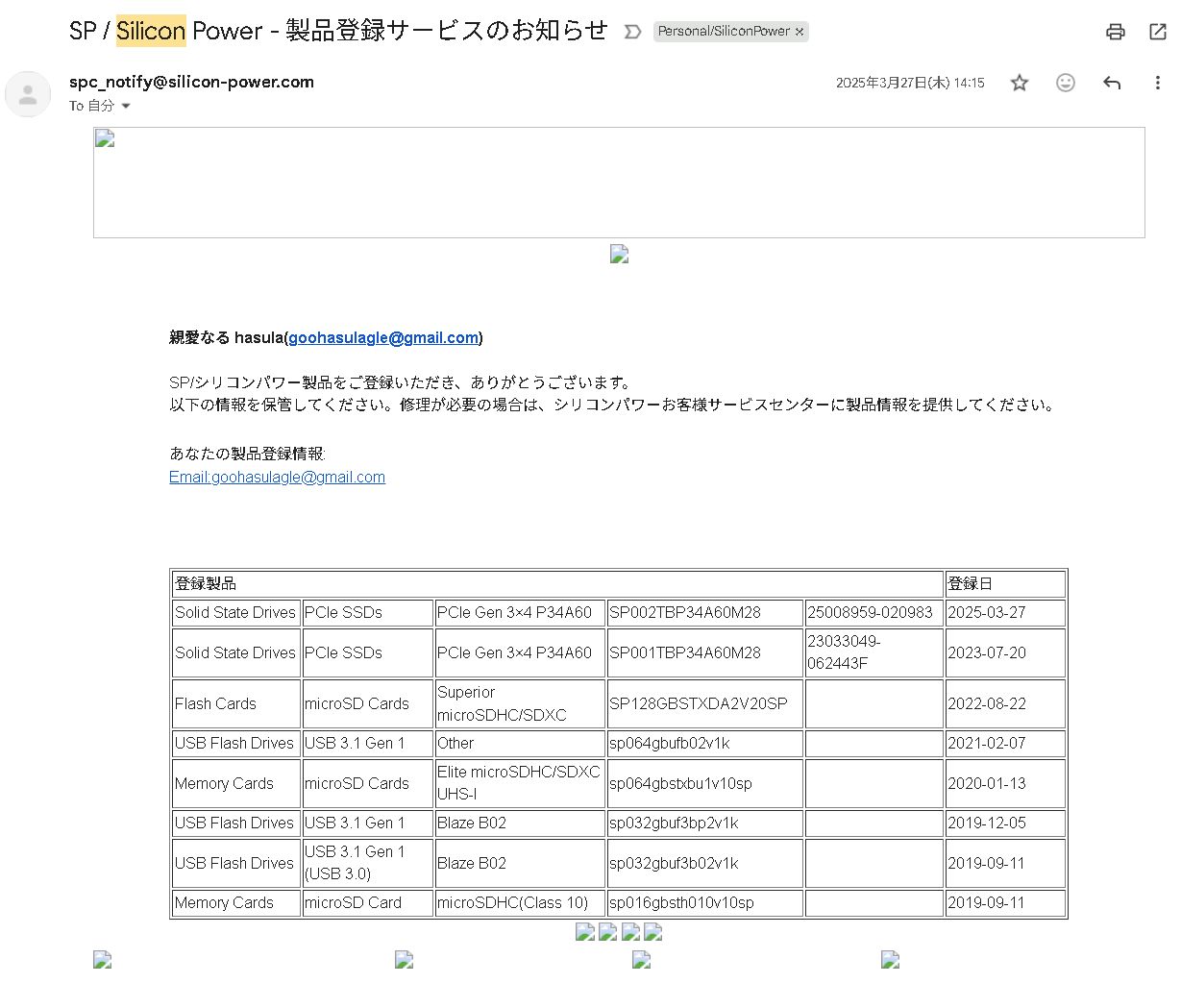Click the first icon below the table
Screen dimensions: 1181x1008
(584, 931)
